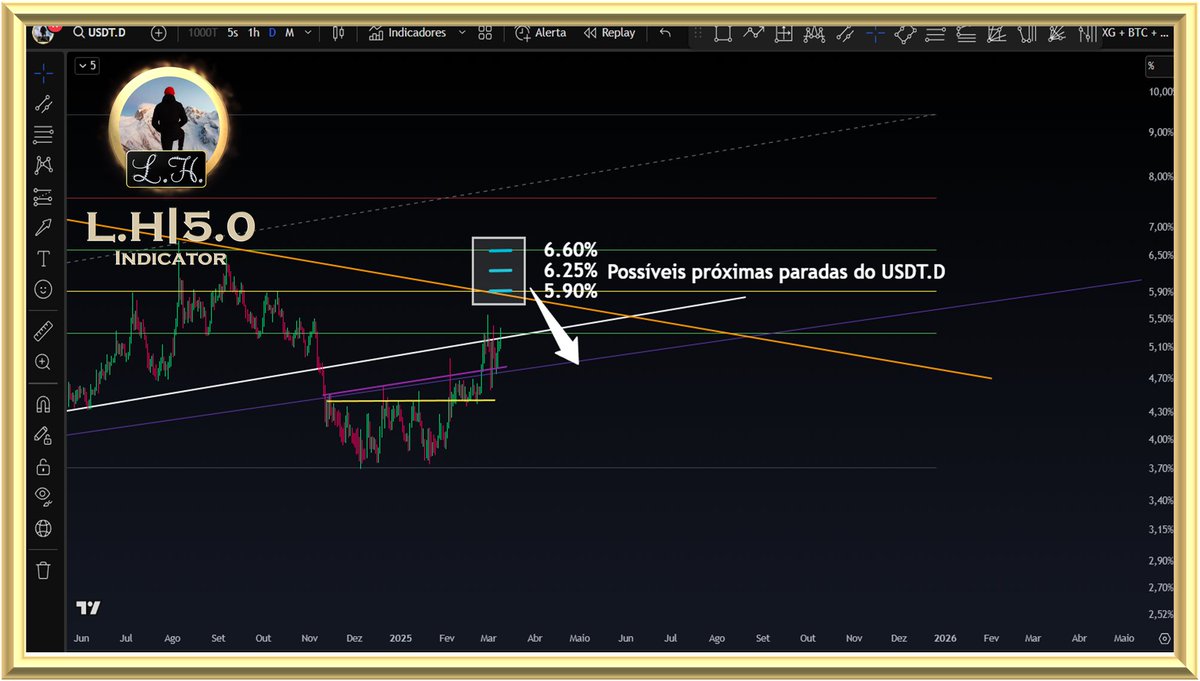Click the 5,90% label on price scale
This screenshot has height=681, width=1200.
tap(1160, 292)
